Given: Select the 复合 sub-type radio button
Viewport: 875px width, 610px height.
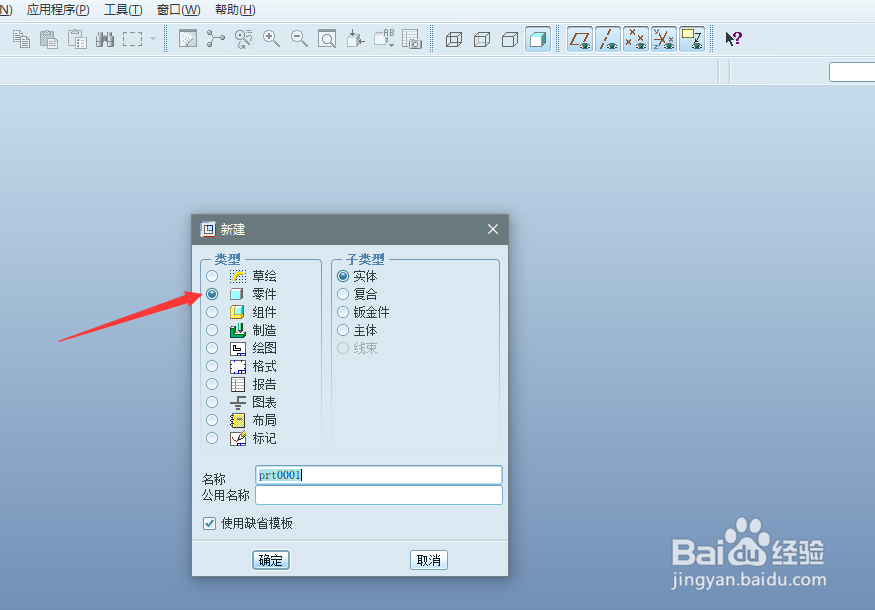Looking at the screenshot, I should coord(343,294).
